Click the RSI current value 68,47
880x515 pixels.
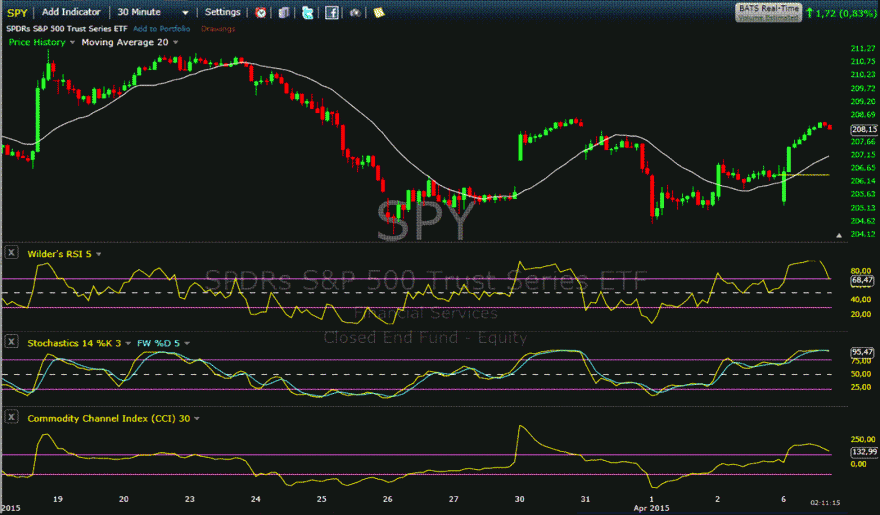click(864, 279)
